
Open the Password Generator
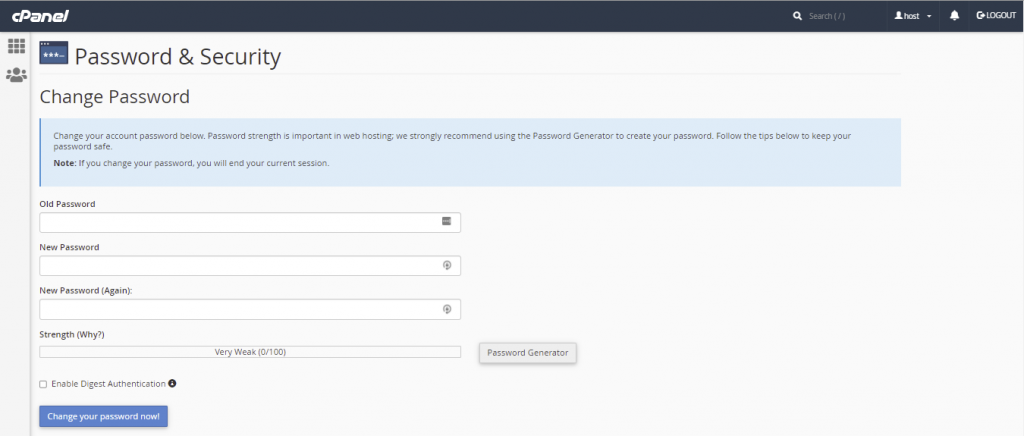pos(528,352)
